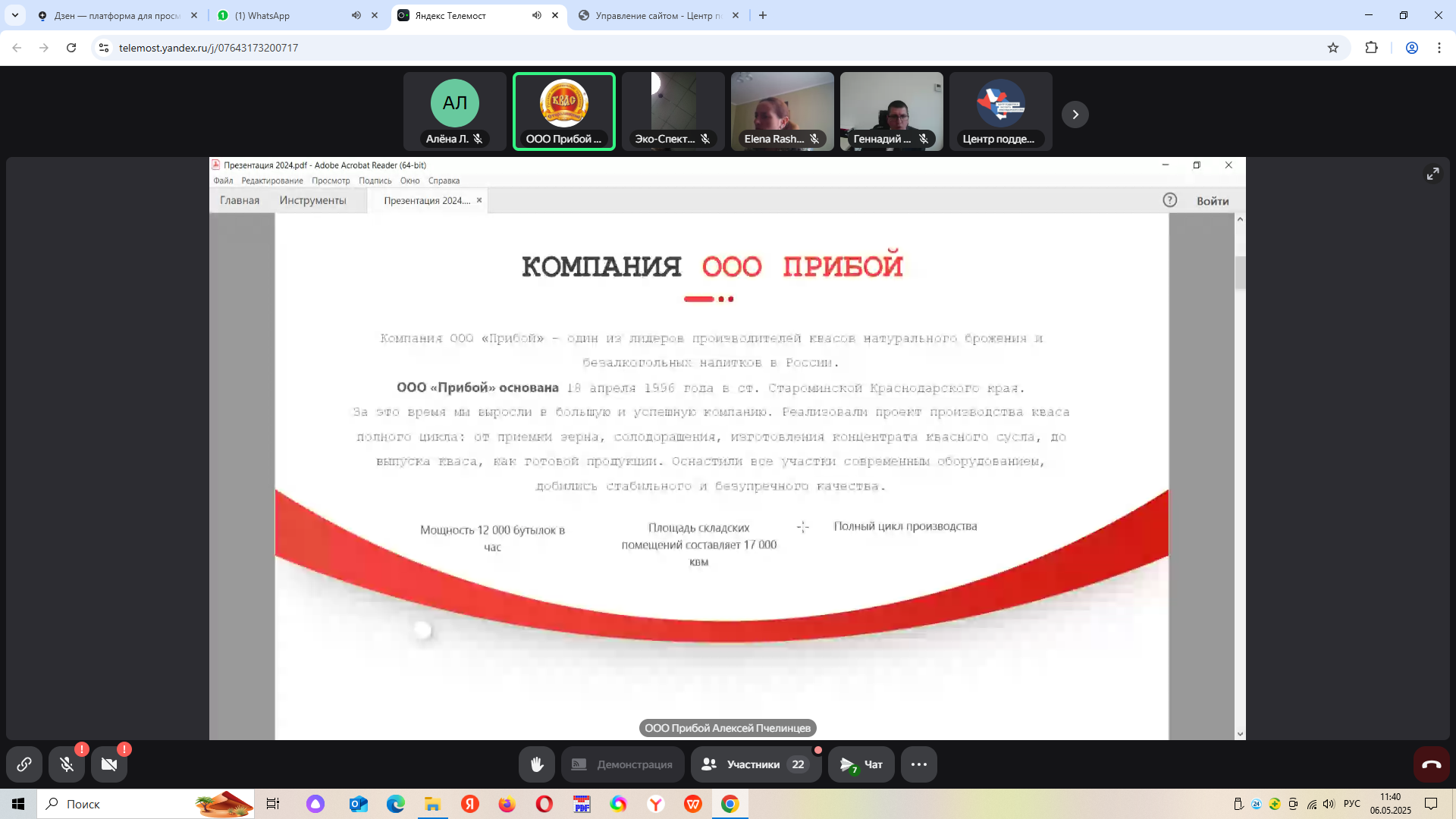
Task: Open Opera browser from taskbar
Action: pos(544,804)
